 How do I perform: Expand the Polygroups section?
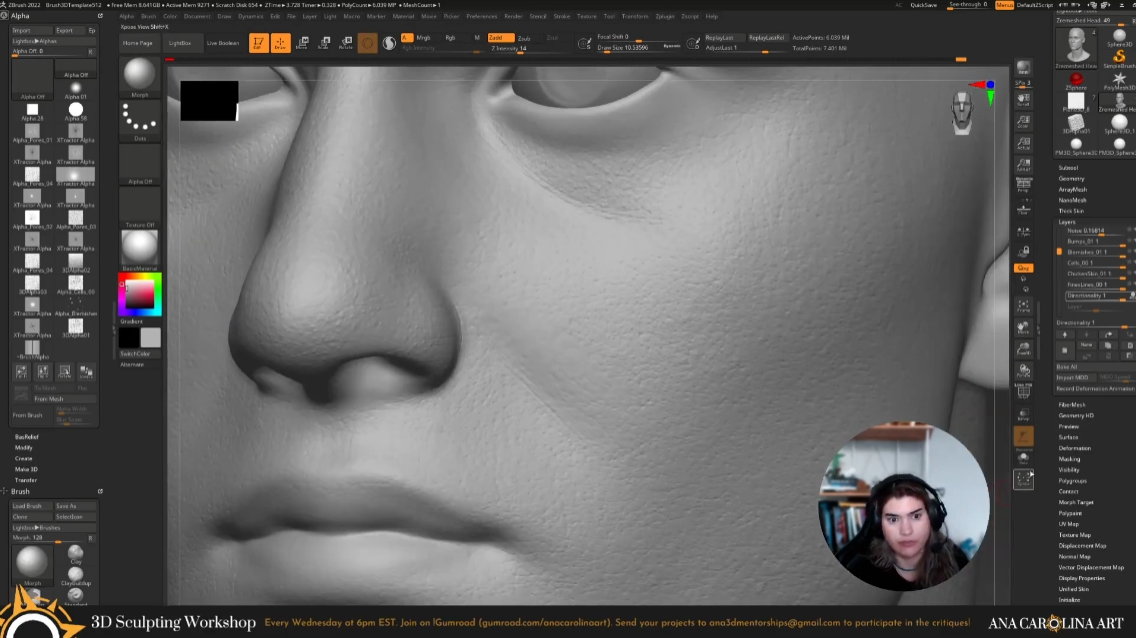pyautogui.click(x=1072, y=481)
